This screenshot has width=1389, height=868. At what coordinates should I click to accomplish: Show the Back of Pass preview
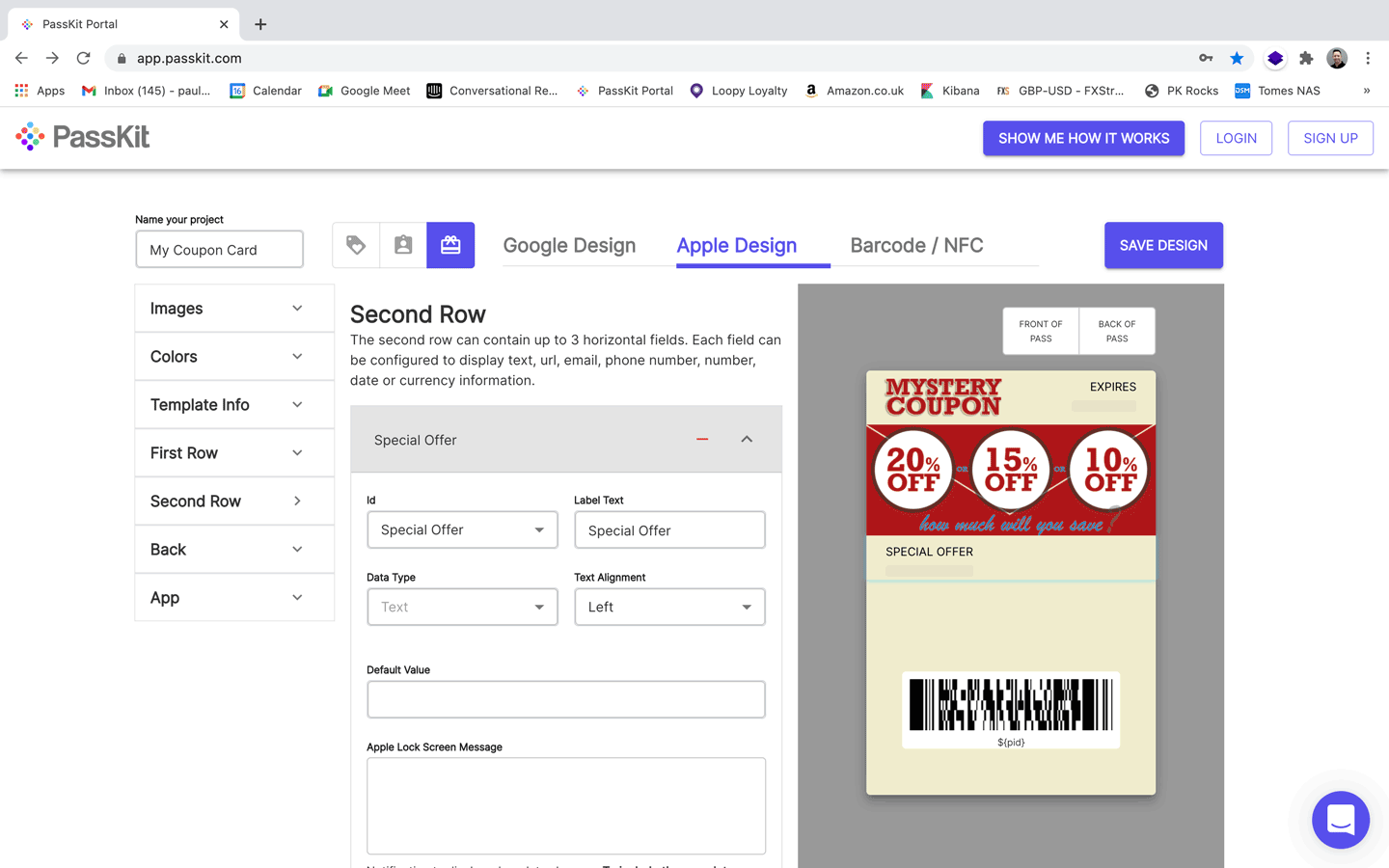click(x=1117, y=331)
